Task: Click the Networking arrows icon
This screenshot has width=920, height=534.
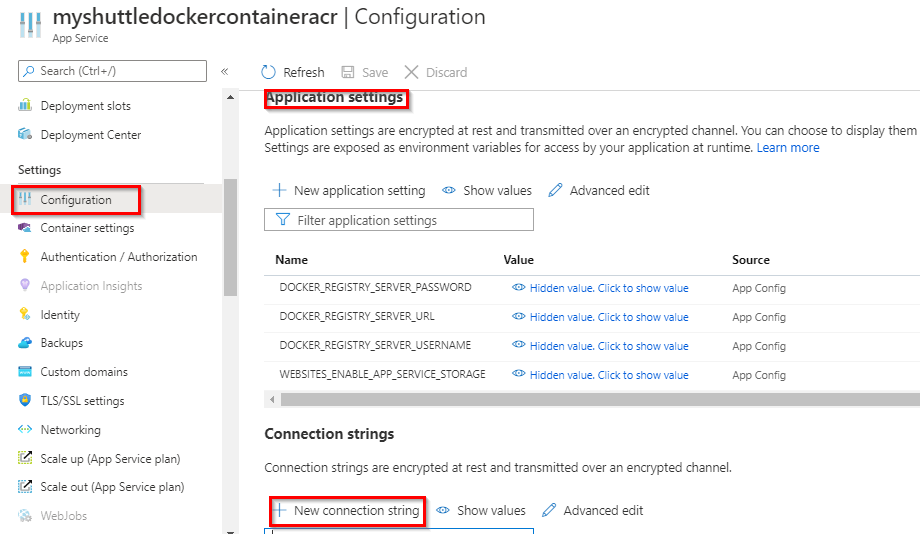Action: click(x=25, y=429)
